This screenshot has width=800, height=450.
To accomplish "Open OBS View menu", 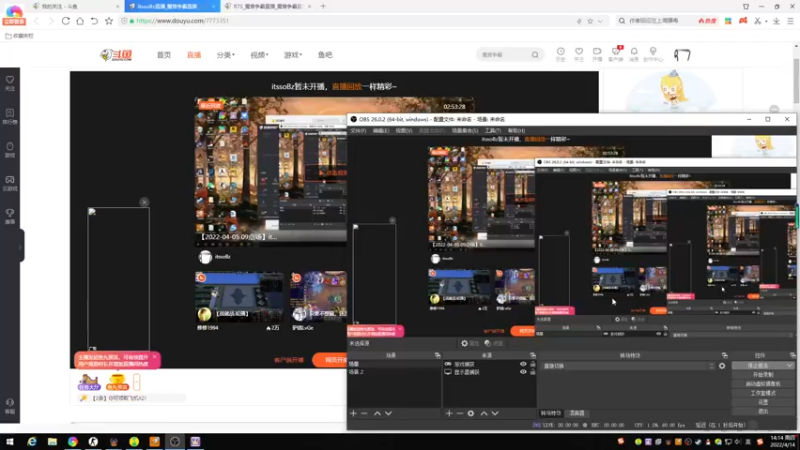I will (404, 131).
